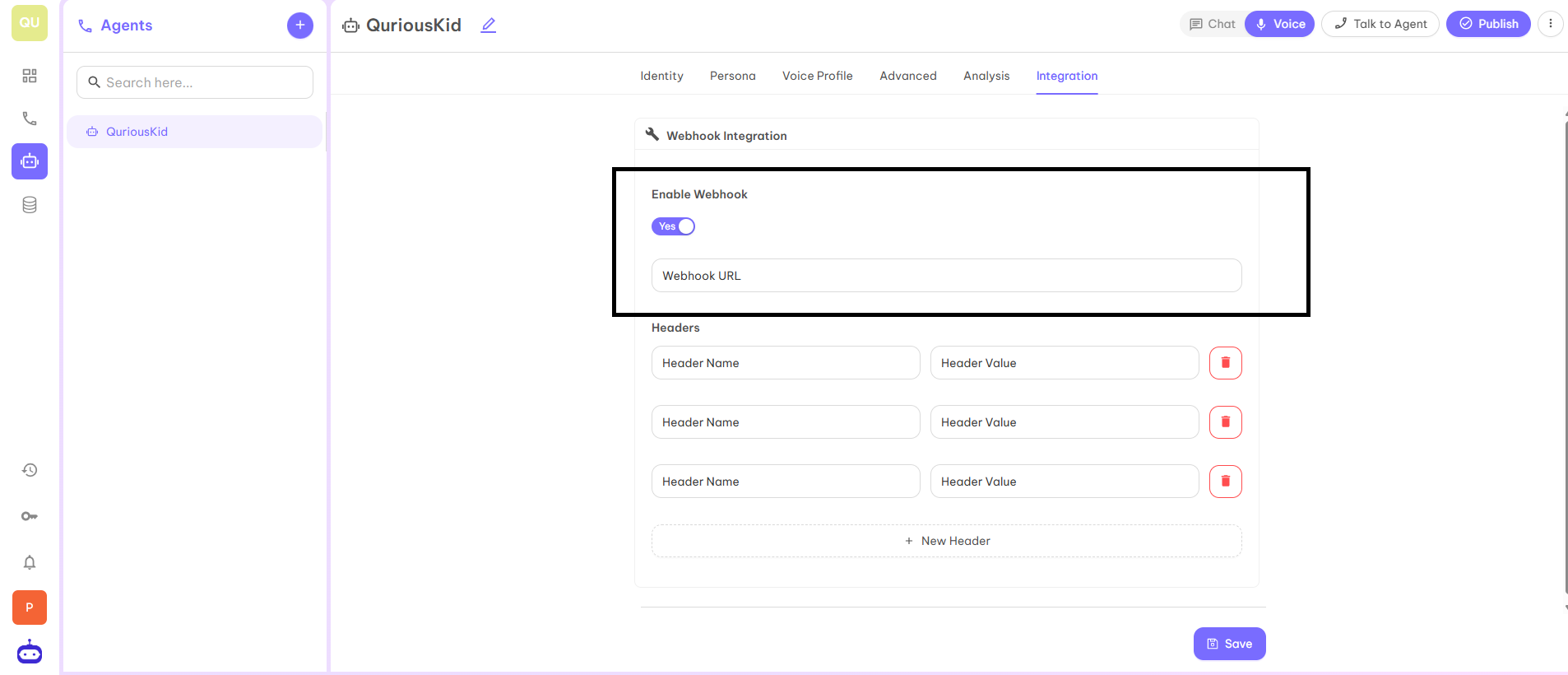Open the Persona tab
Viewport: 1568px width, 675px height.
pos(733,76)
